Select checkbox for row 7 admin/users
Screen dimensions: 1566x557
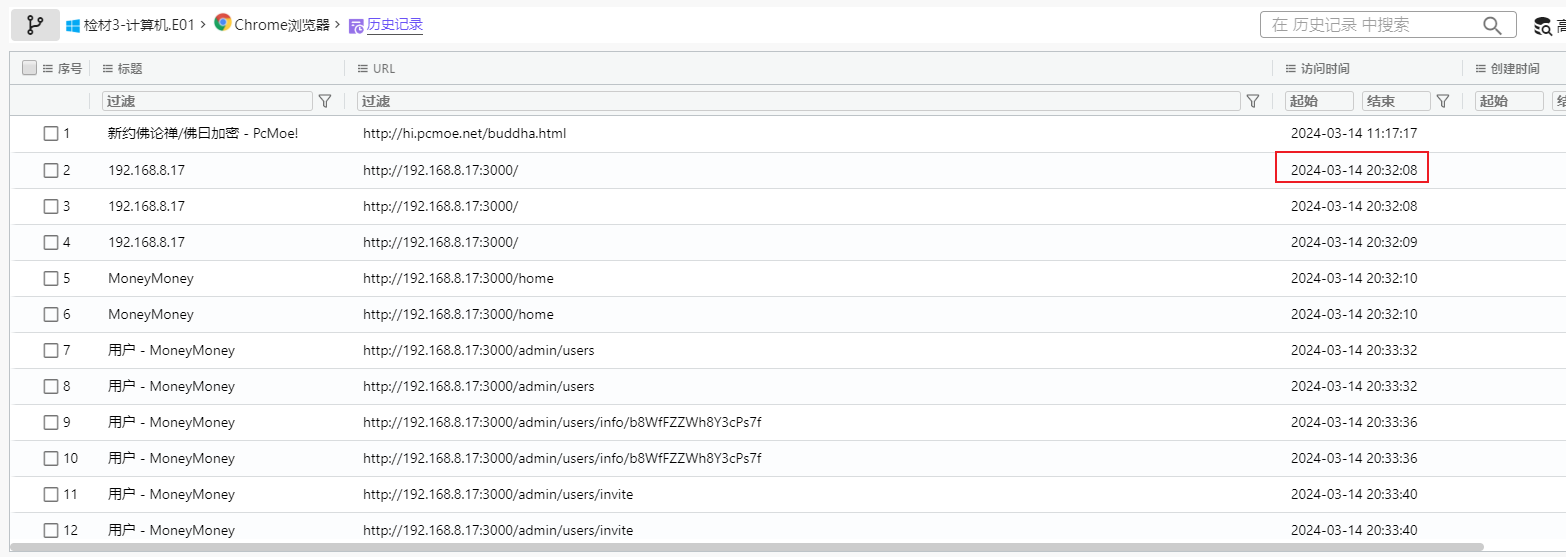pos(51,350)
